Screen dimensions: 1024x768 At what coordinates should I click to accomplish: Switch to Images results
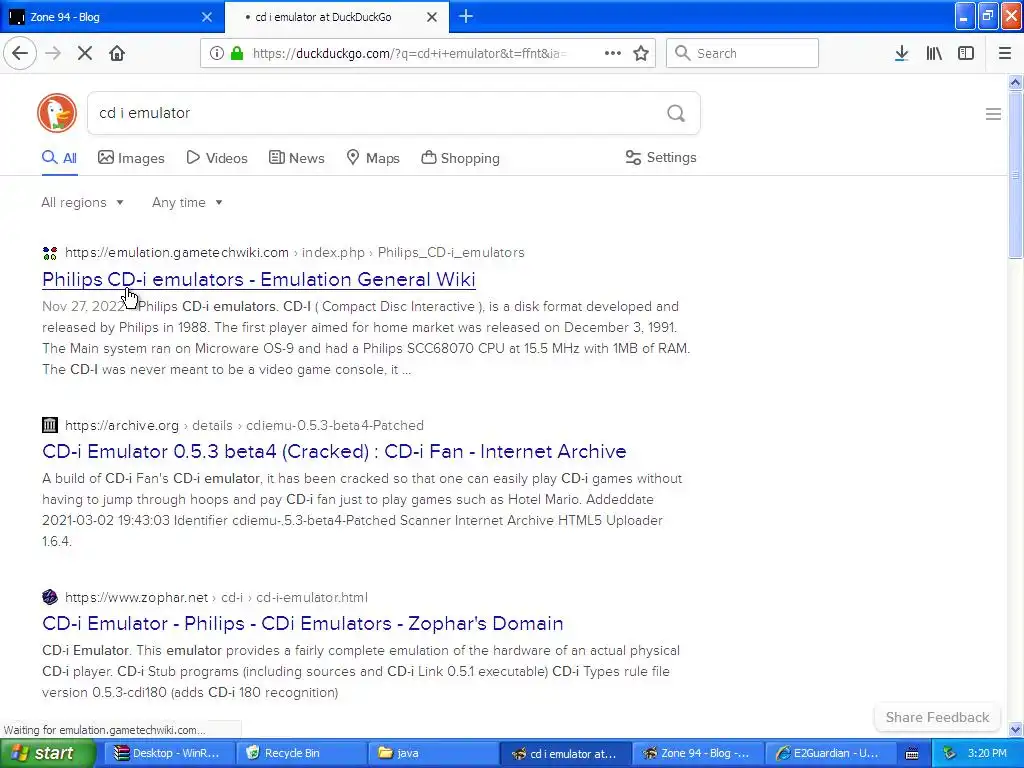click(x=131, y=158)
